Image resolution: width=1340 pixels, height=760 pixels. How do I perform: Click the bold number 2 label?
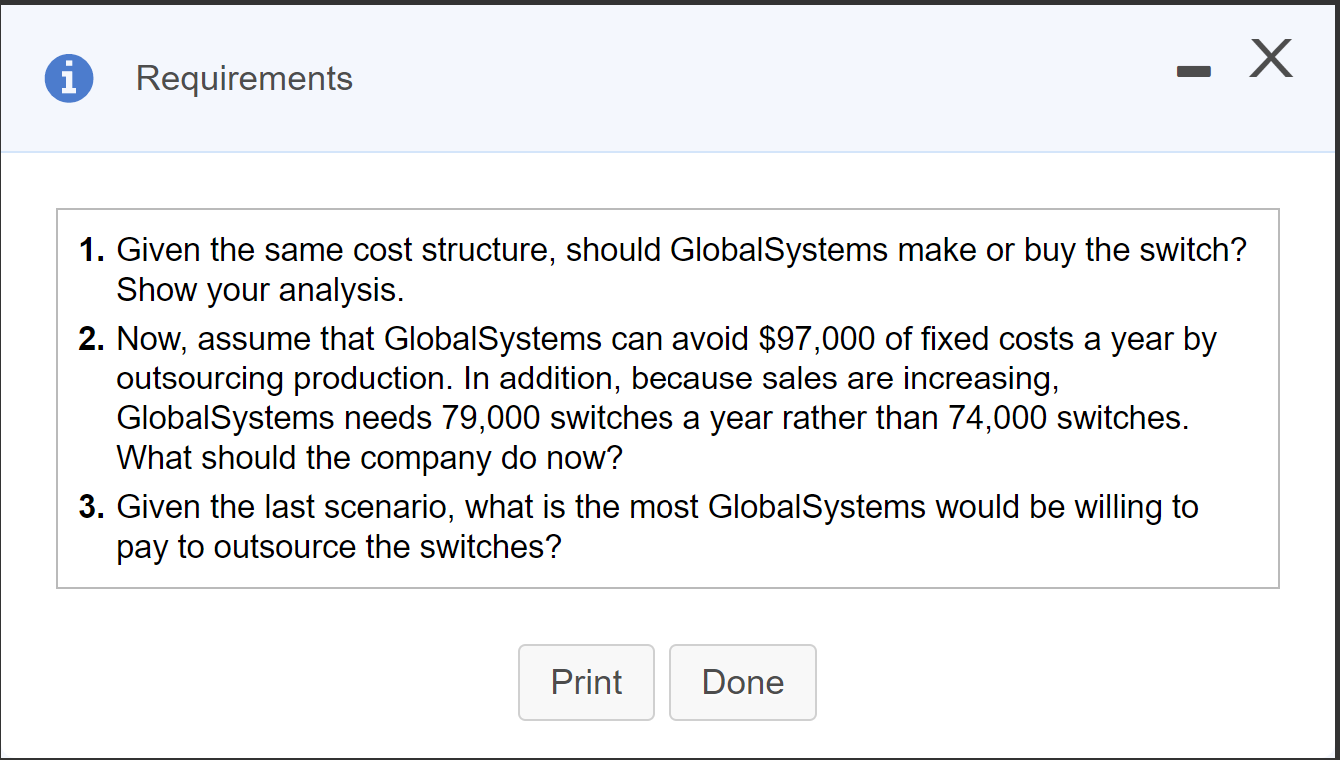(x=93, y=339)
